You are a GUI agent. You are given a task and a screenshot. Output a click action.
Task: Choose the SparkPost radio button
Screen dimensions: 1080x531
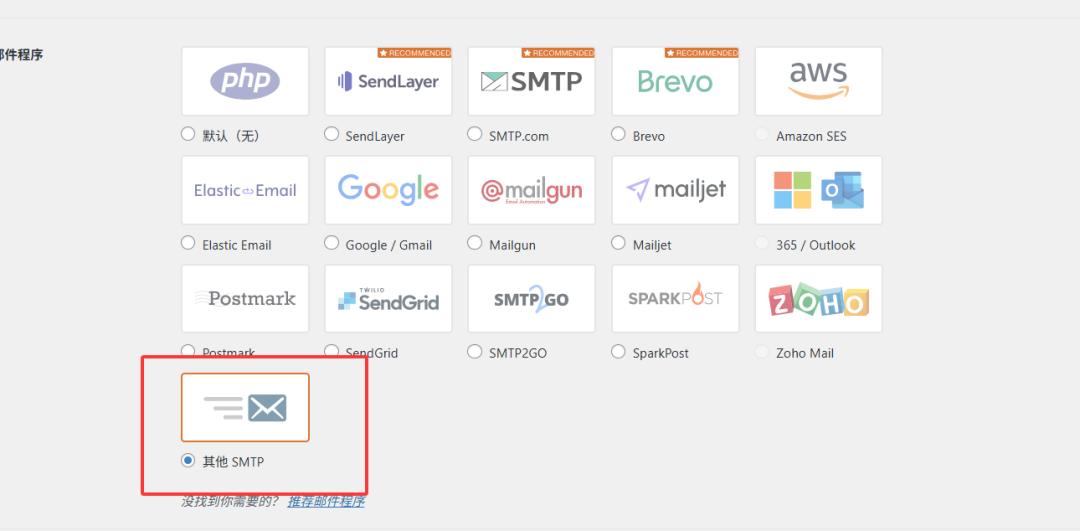tap(619, 351)
